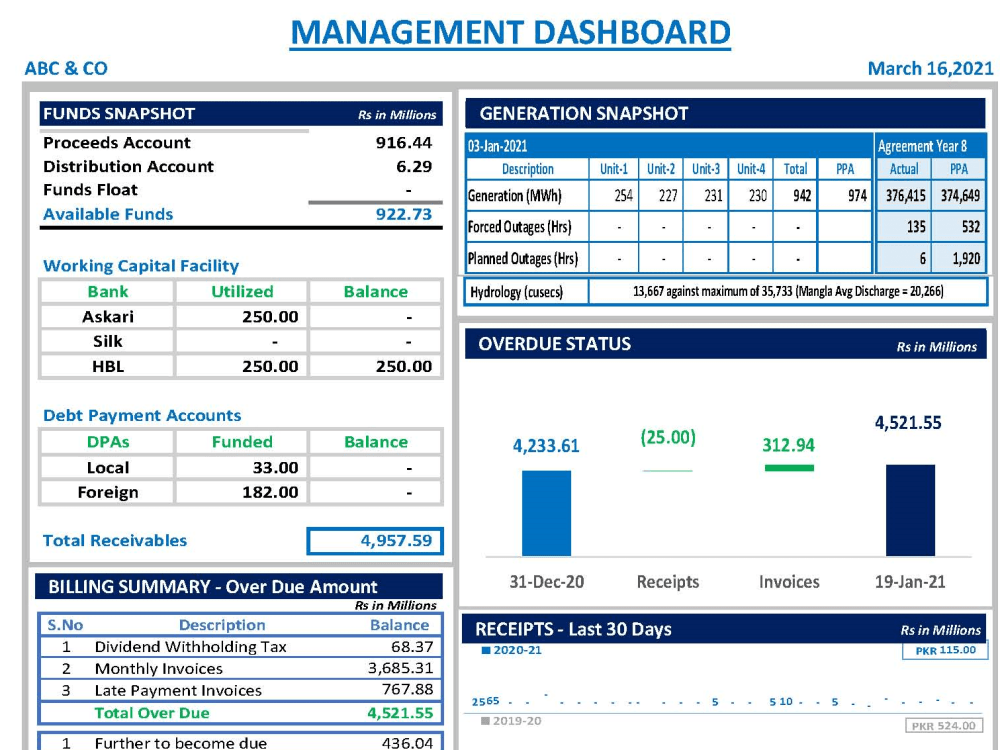
Task: Click Askari utilized 250.00 cell
Action: click(x=242, y=317)
